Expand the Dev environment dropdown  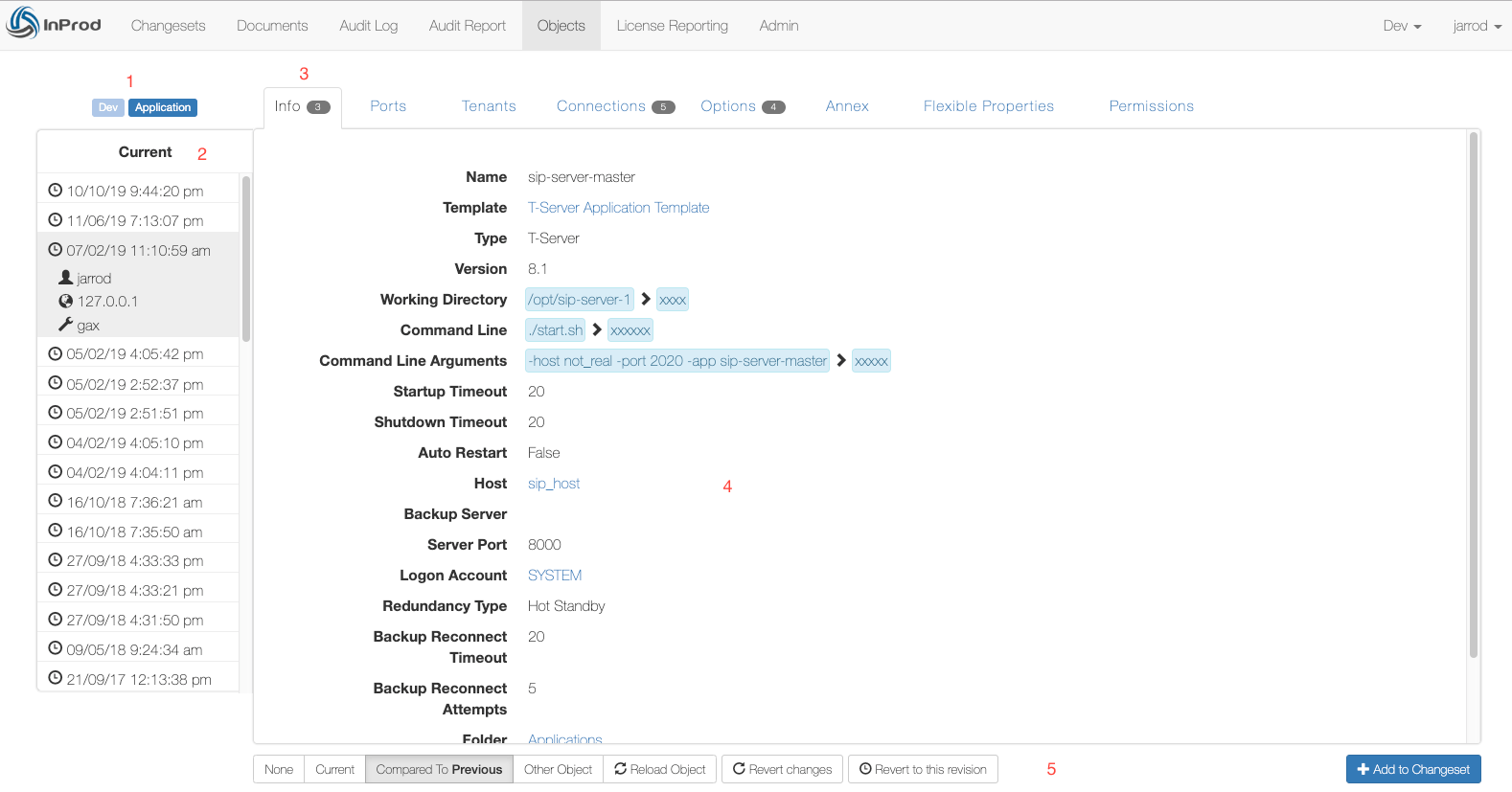tap(1402, 26)
